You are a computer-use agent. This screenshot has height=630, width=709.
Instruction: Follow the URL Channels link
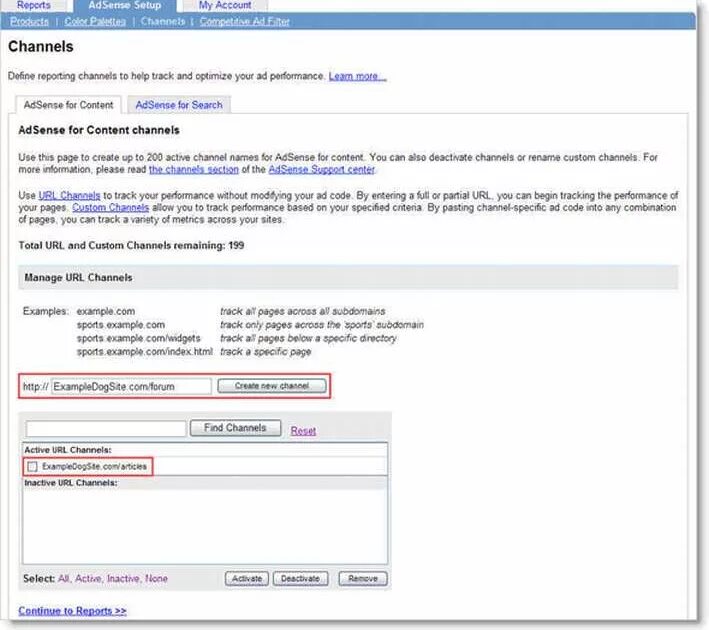69,196
